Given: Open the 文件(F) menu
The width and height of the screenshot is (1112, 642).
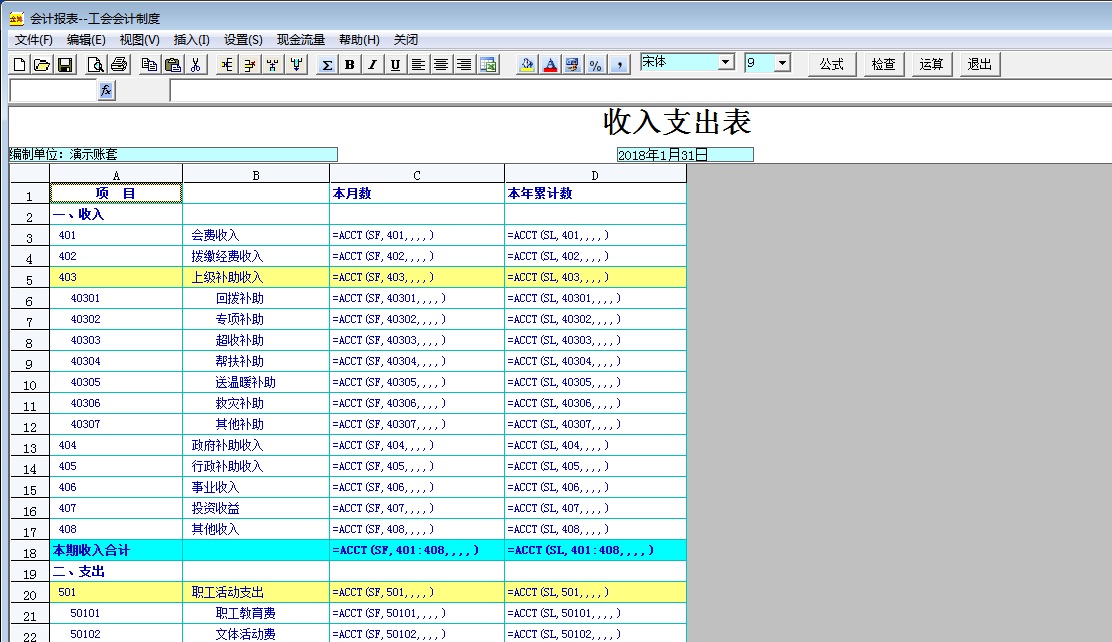Looking at the screenshot, I should pos(34,40).
